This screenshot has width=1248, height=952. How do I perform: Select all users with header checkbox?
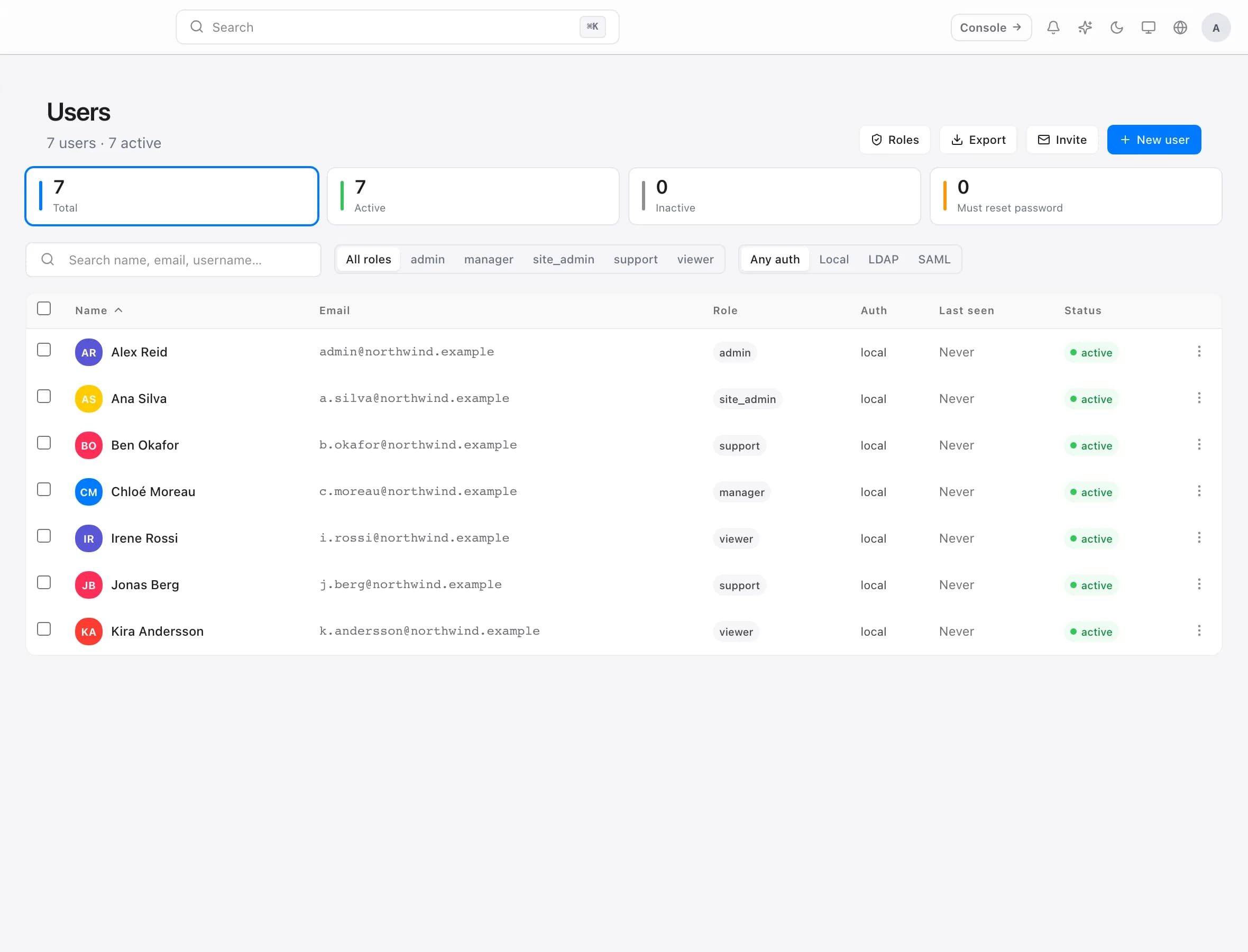coord(43,308)
